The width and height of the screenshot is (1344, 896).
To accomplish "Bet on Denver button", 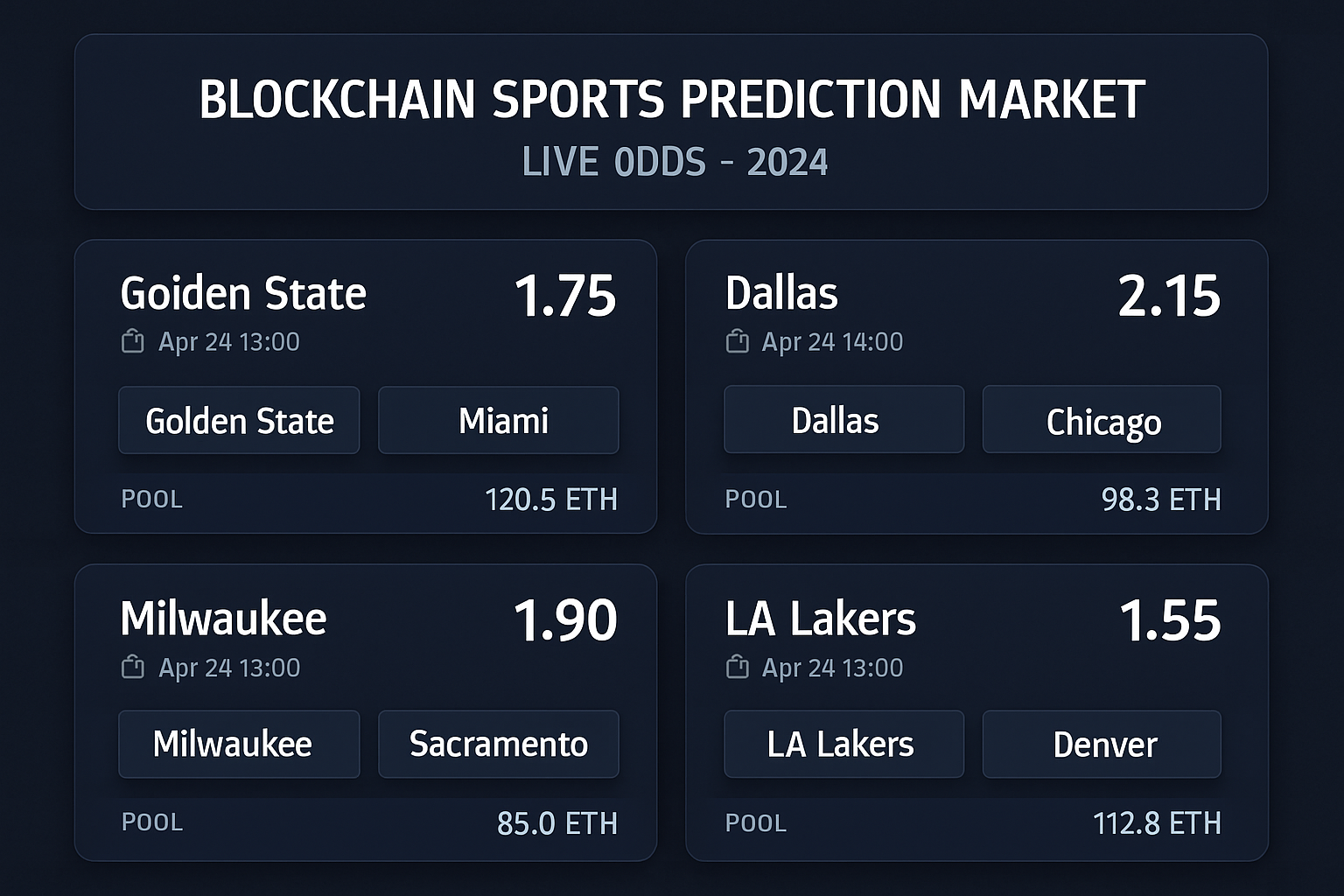I will point(1102,745).
